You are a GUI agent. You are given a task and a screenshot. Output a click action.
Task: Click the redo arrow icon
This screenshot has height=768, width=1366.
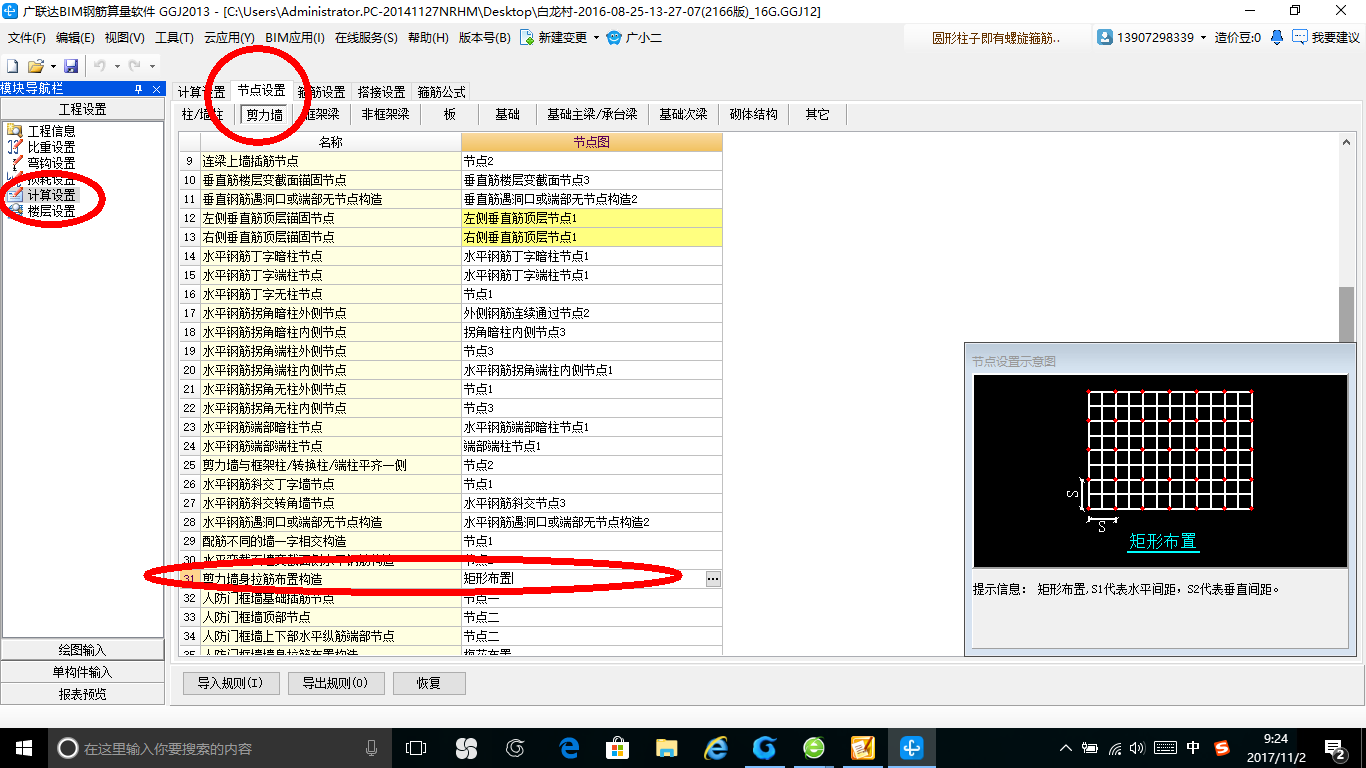coord(134,66)
